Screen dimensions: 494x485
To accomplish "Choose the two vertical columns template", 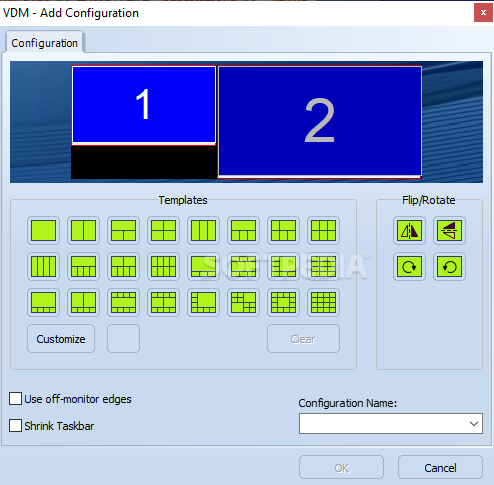I will click(83, 230).
